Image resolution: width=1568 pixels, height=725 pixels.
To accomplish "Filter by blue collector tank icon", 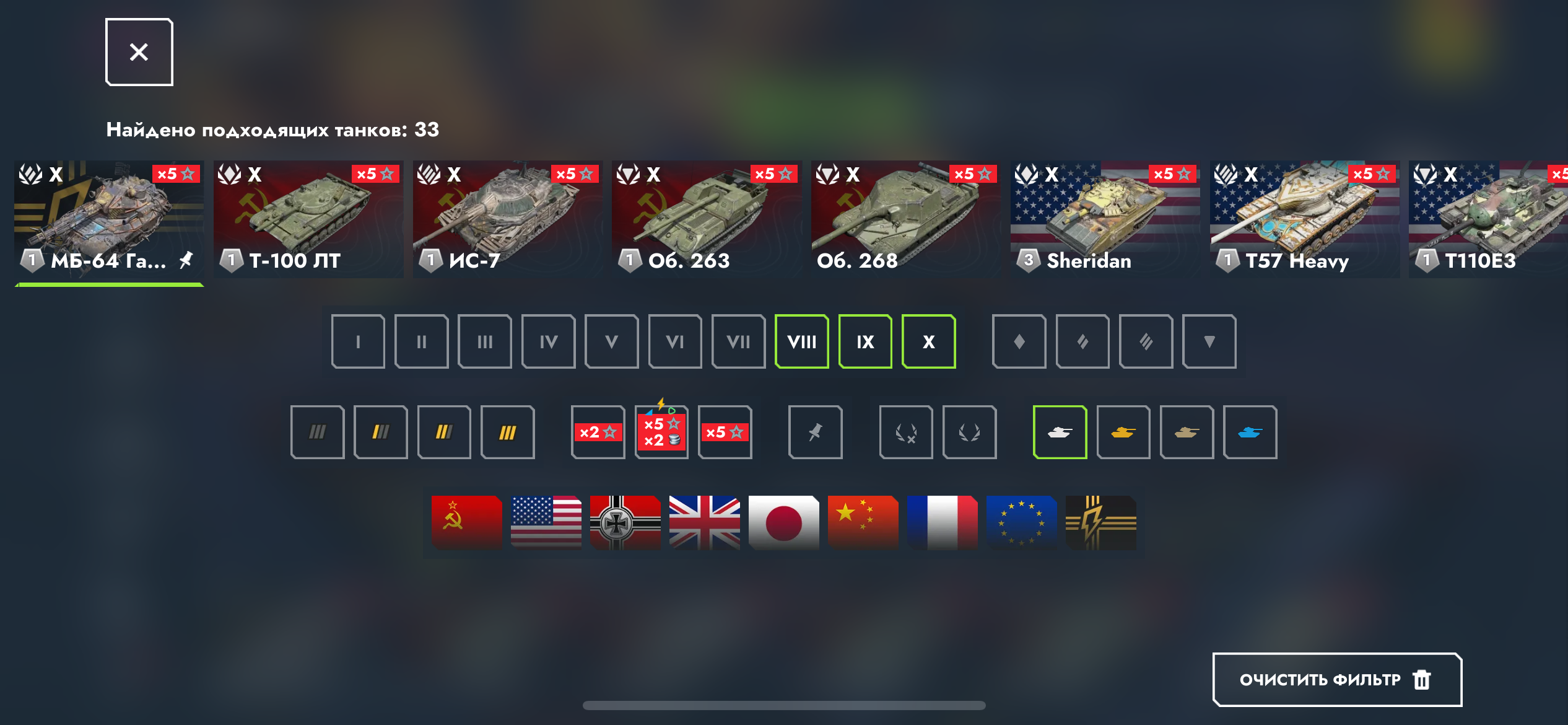I will click(1250, 432).
